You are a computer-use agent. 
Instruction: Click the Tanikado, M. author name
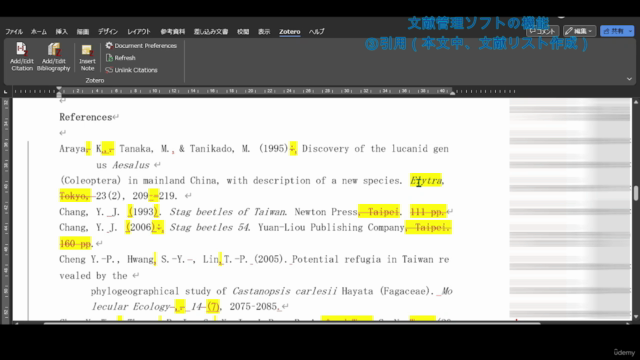[x=220, y=149]
